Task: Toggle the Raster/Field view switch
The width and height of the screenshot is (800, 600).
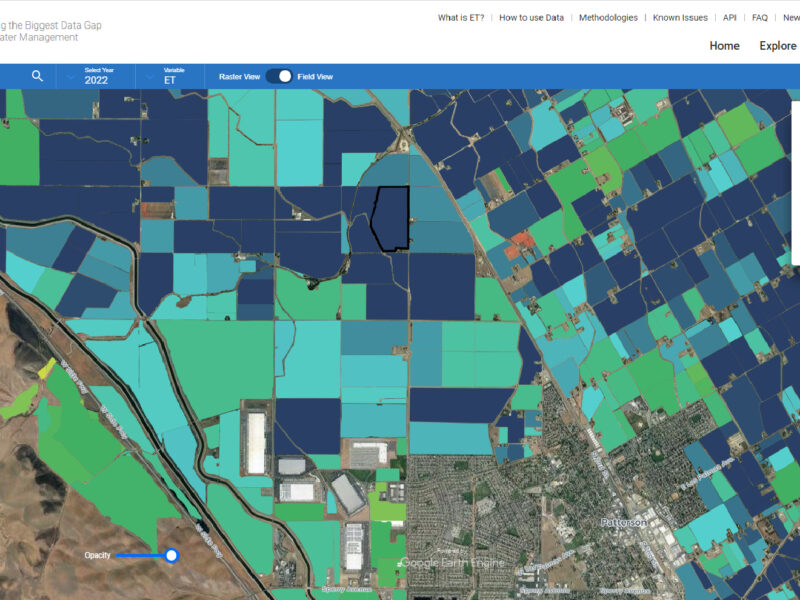Action: point(279,76)
